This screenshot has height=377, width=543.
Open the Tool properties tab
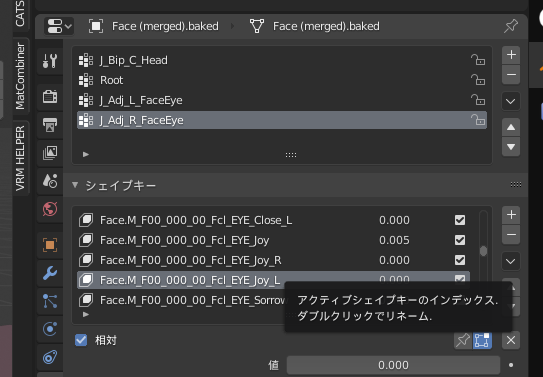50,61
